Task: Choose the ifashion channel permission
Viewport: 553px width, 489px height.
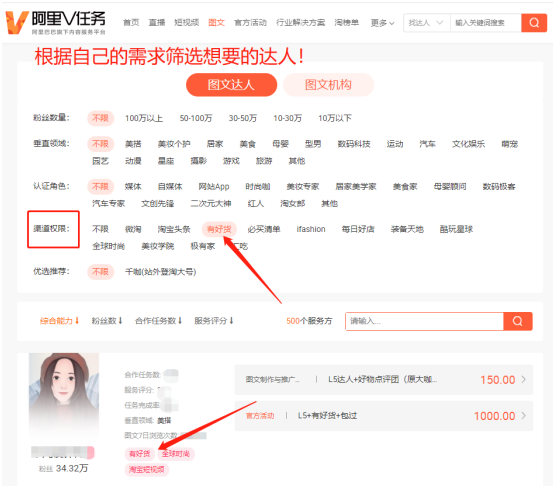Action: click(311, 229)
